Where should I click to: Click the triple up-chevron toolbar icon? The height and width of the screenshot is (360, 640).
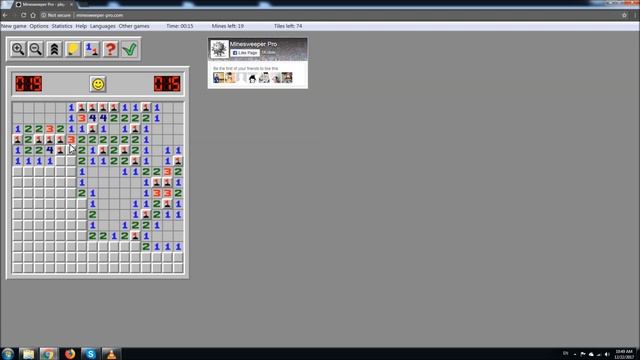coord(54,49)
